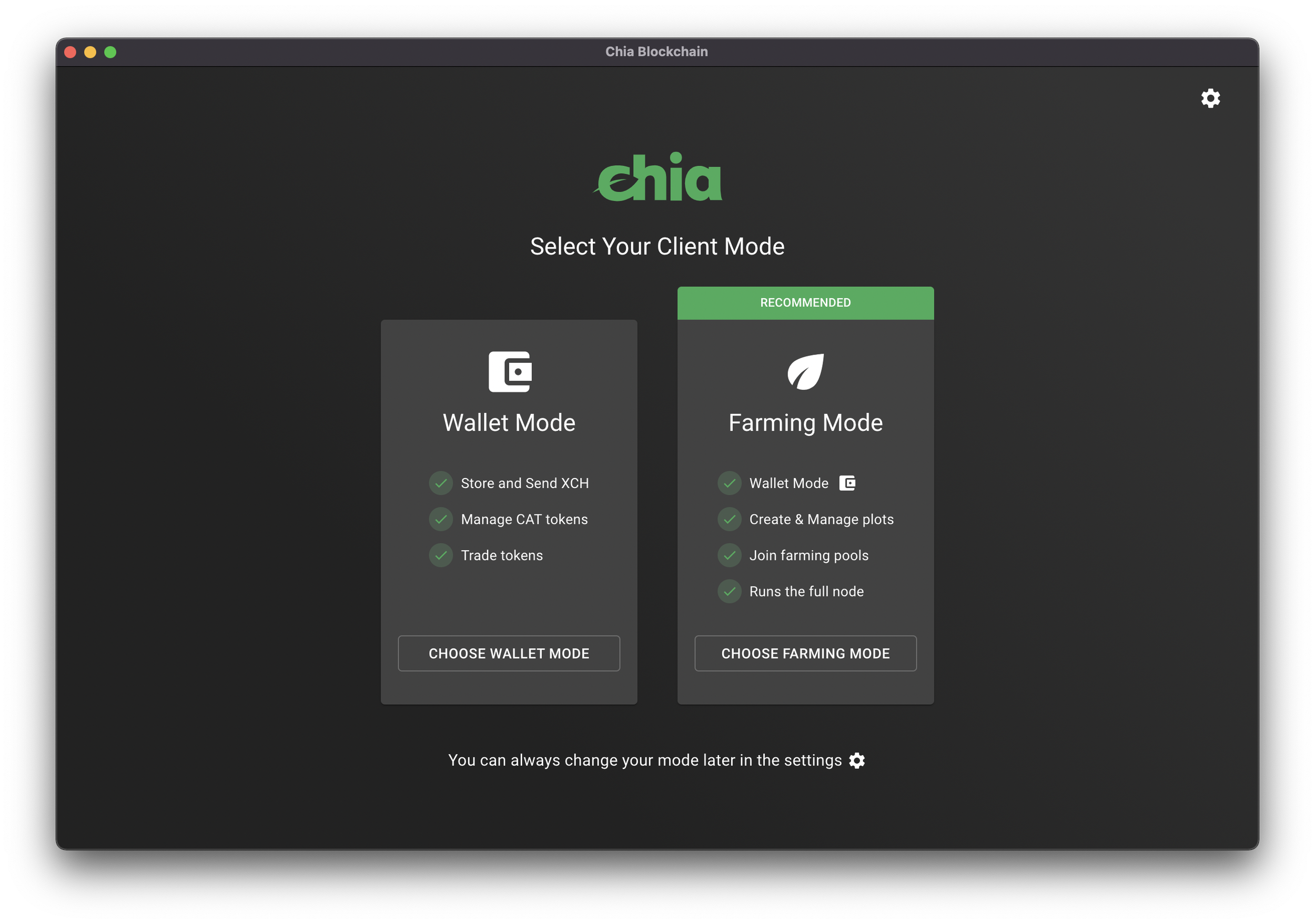
Task: Click the Wallet Mode card title
Action: [x=509, y=423]
